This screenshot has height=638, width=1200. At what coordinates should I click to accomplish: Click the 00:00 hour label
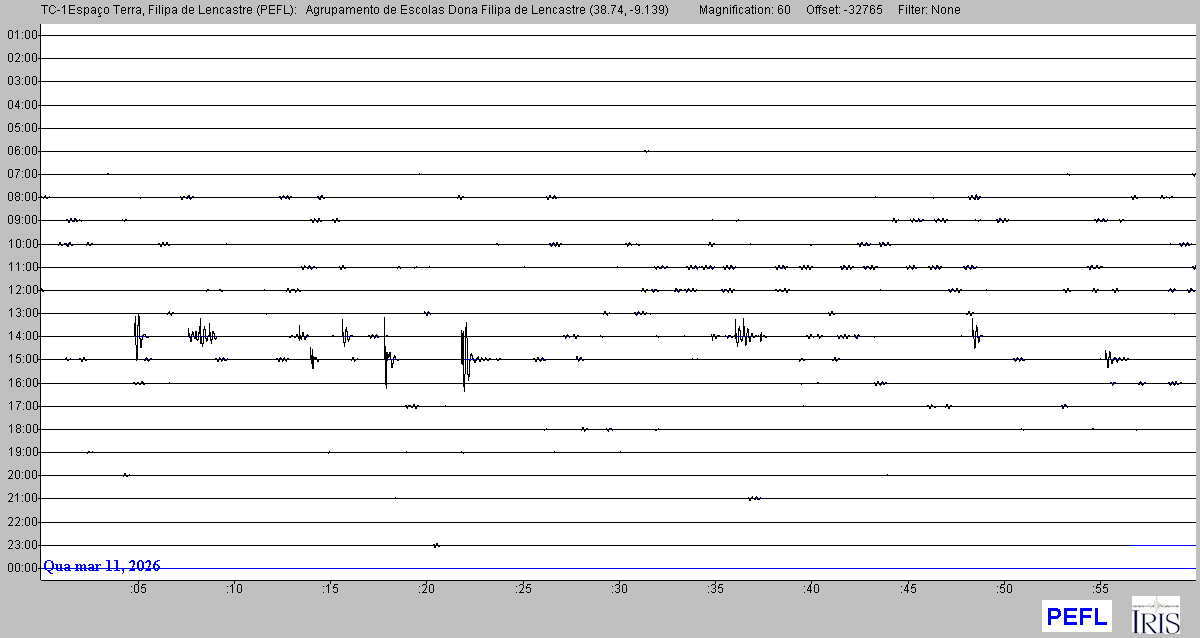(22, 568)
